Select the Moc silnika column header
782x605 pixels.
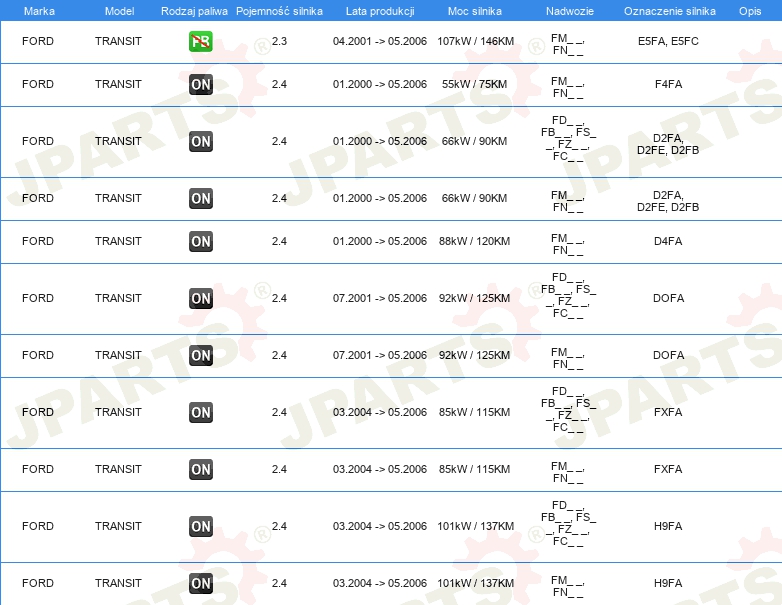475,11
